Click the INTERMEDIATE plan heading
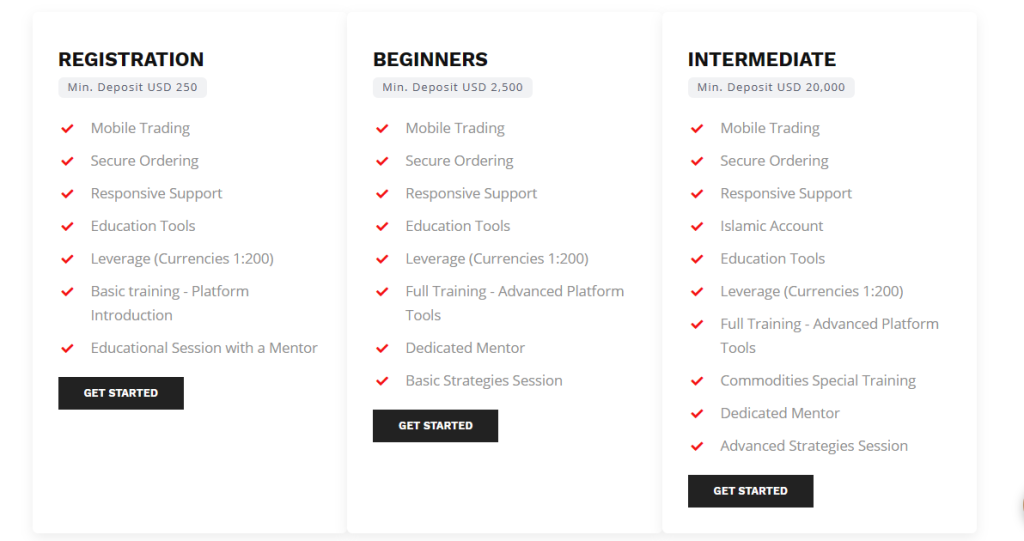This screenshot has width=1024, height=541. pos(761,59)
